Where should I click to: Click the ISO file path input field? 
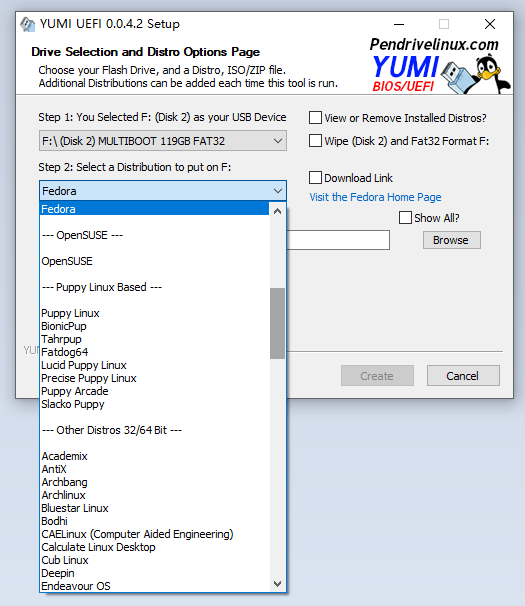pyautogui.click(x=338, y=240)
